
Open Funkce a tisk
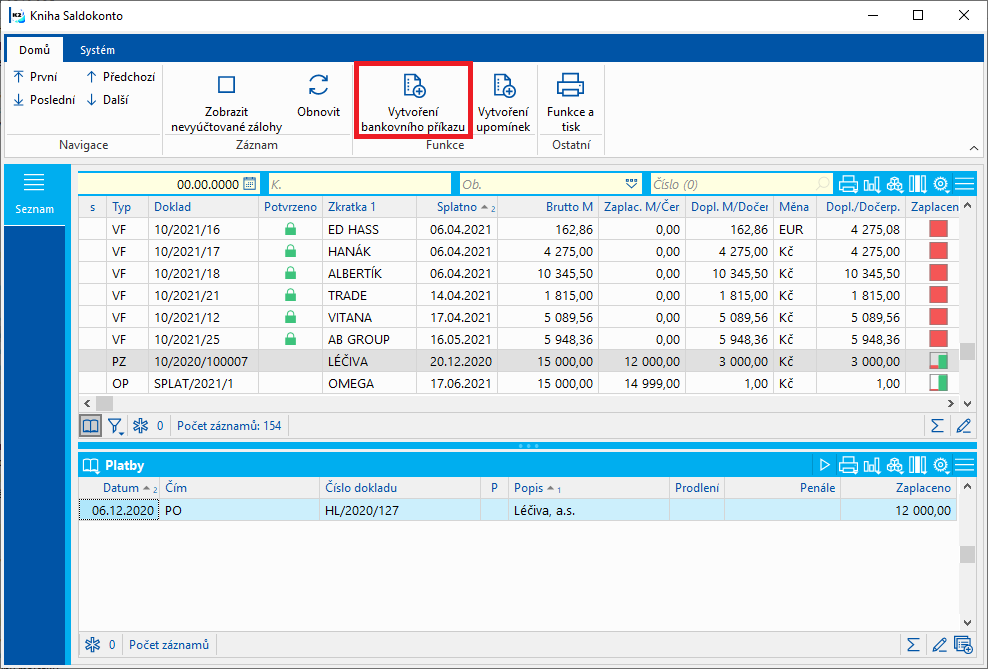570,101
